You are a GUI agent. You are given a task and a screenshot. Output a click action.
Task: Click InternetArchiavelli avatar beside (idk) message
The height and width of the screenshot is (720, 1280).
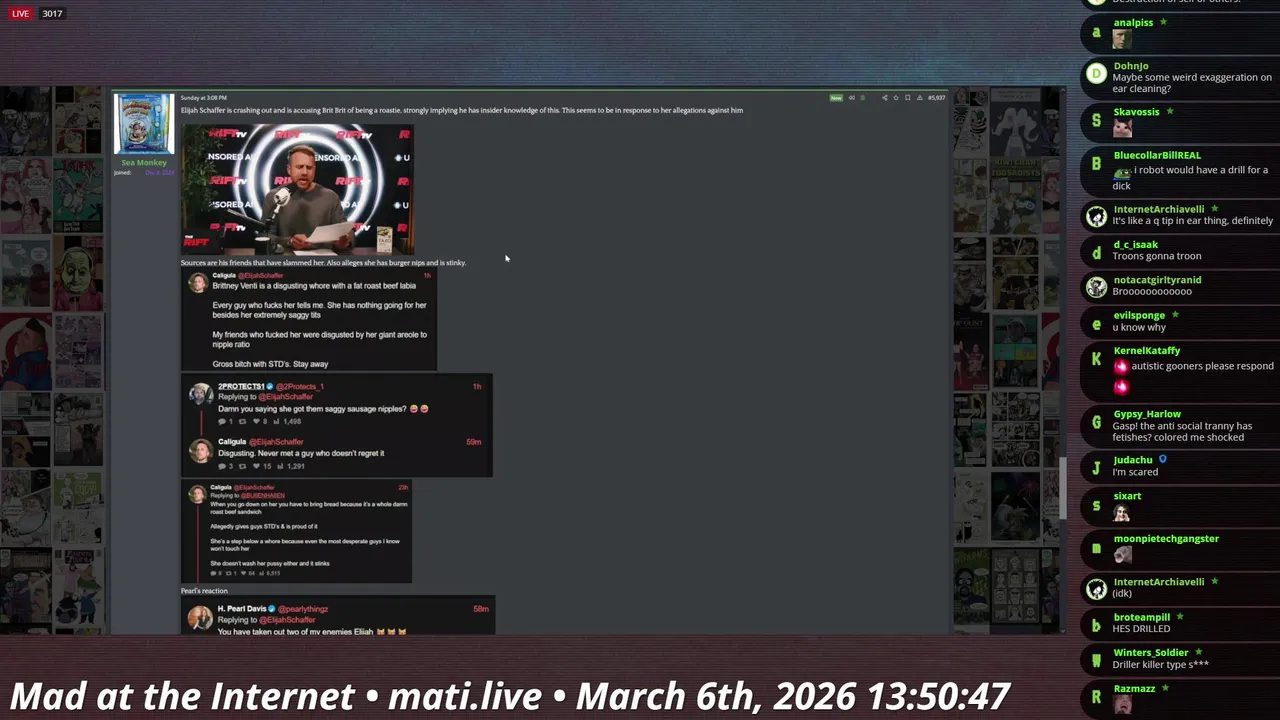pos(1096,588)
